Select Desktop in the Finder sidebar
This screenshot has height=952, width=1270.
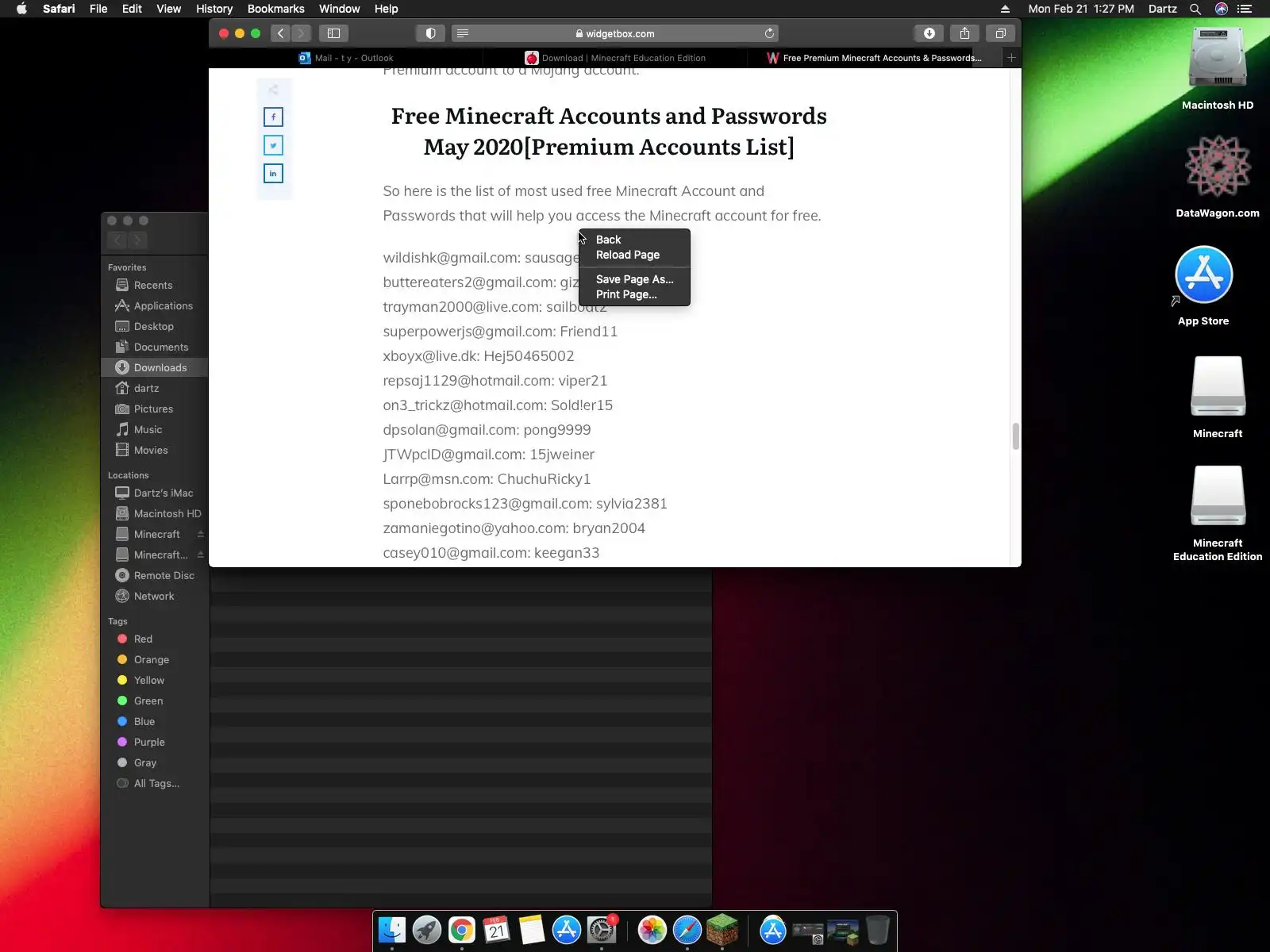pos(154,327)
